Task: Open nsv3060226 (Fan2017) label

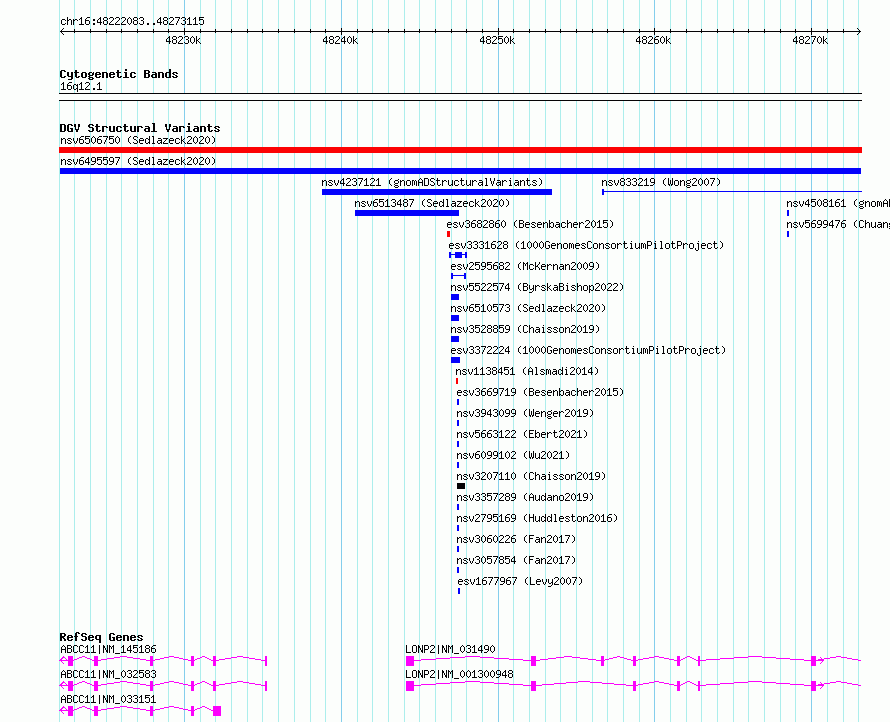Action: pyautogui.click(x=516, y=539)
